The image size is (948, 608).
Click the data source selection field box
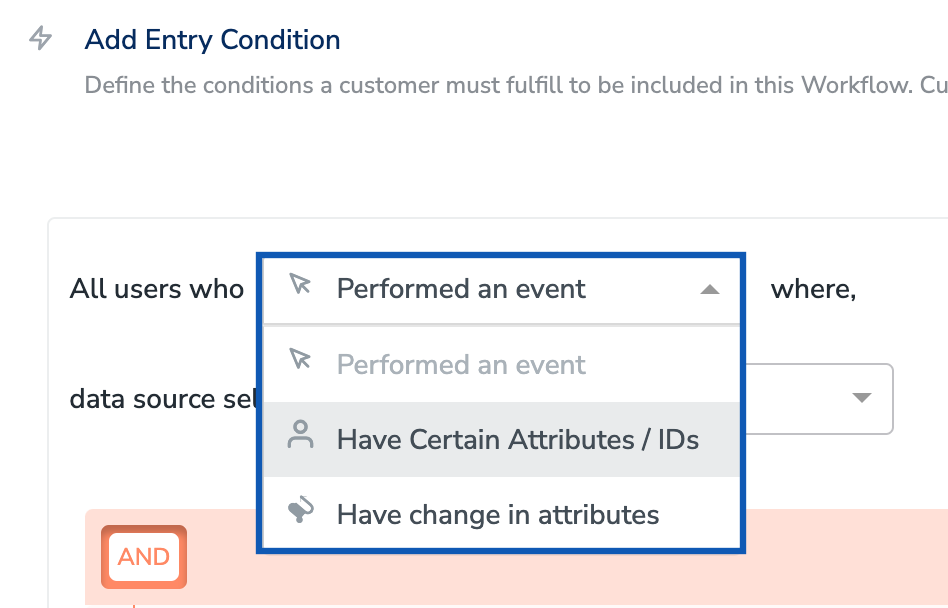[x=815, y=398]
